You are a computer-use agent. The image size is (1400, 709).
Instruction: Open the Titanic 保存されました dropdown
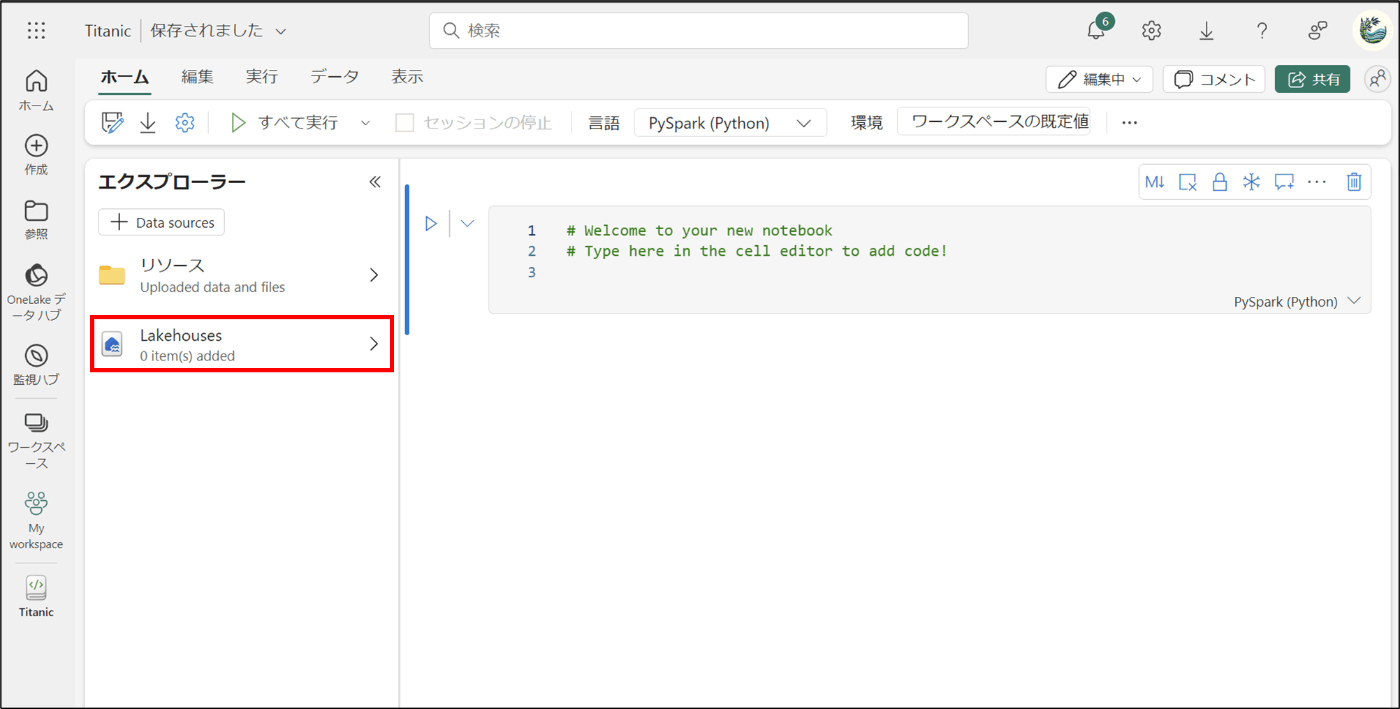click(x=280, y=31)
